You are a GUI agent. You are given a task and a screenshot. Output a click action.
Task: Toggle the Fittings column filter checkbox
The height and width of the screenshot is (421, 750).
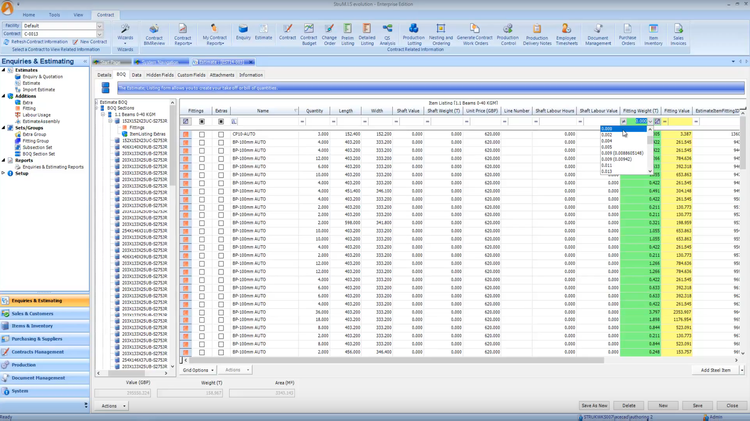[202, 122]
